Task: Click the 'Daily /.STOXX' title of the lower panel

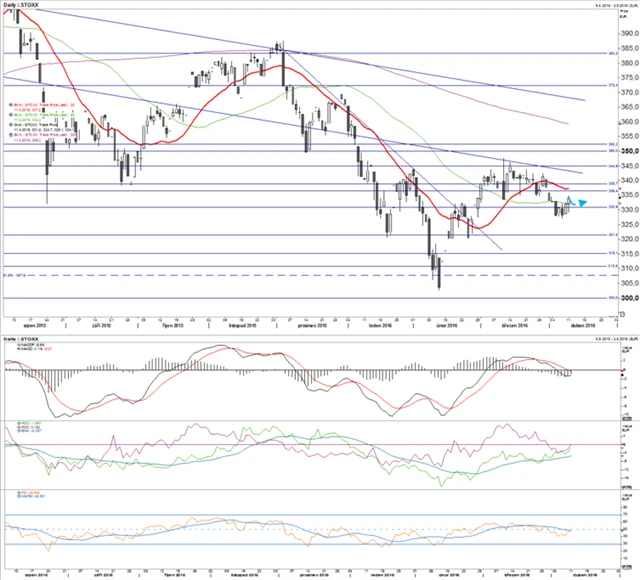Action: click(21, 339)
